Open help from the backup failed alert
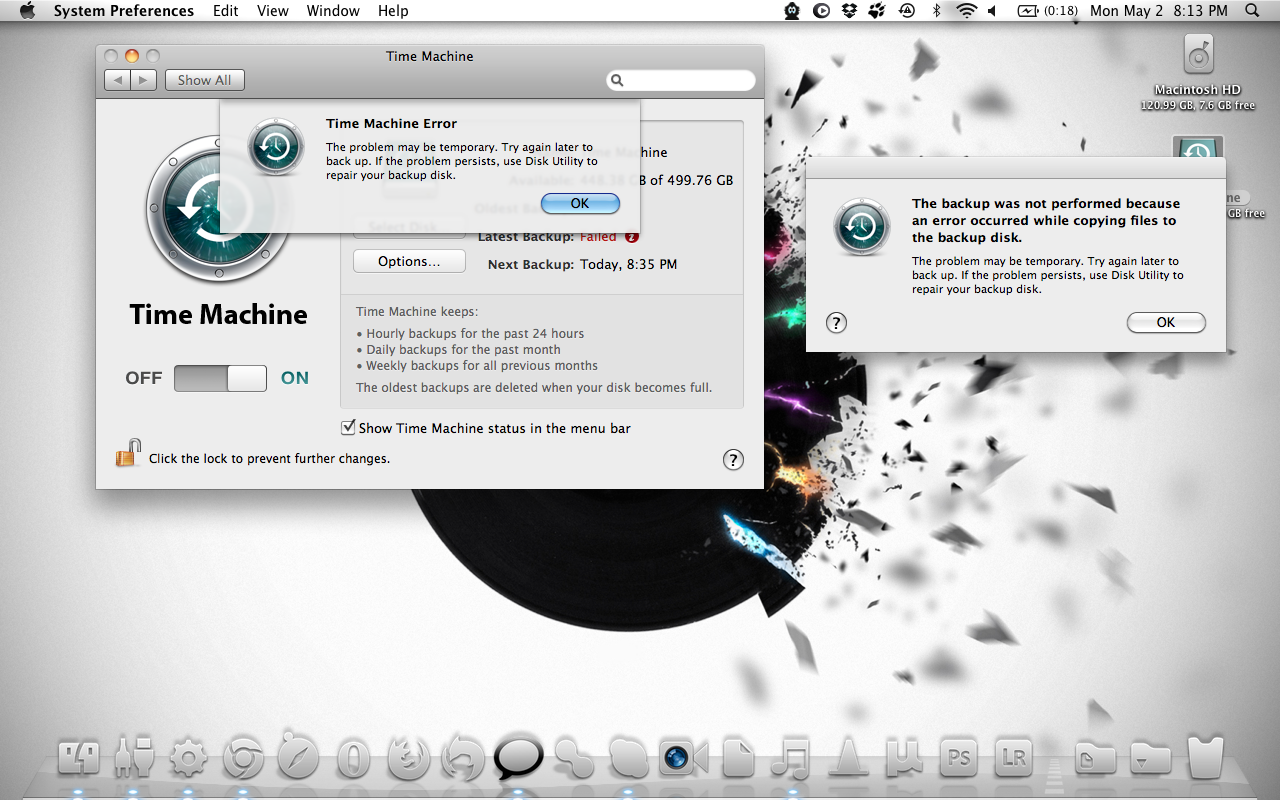The height and width of the screenshot is (800, 1280). point(837,322)
